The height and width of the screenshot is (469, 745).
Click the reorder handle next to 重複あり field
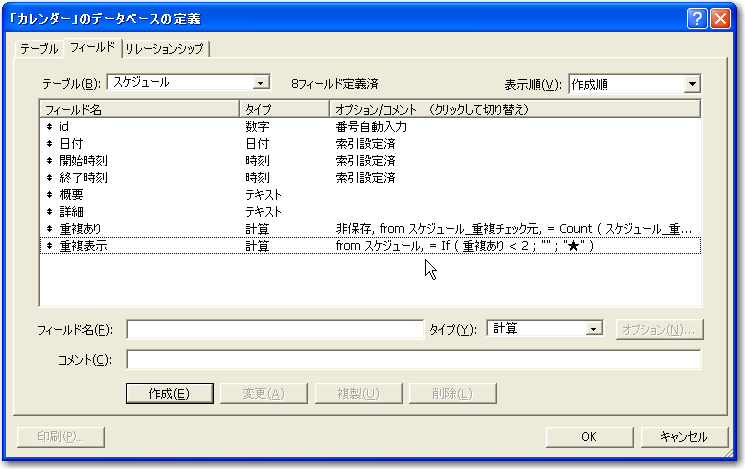(x=49, y=229)
